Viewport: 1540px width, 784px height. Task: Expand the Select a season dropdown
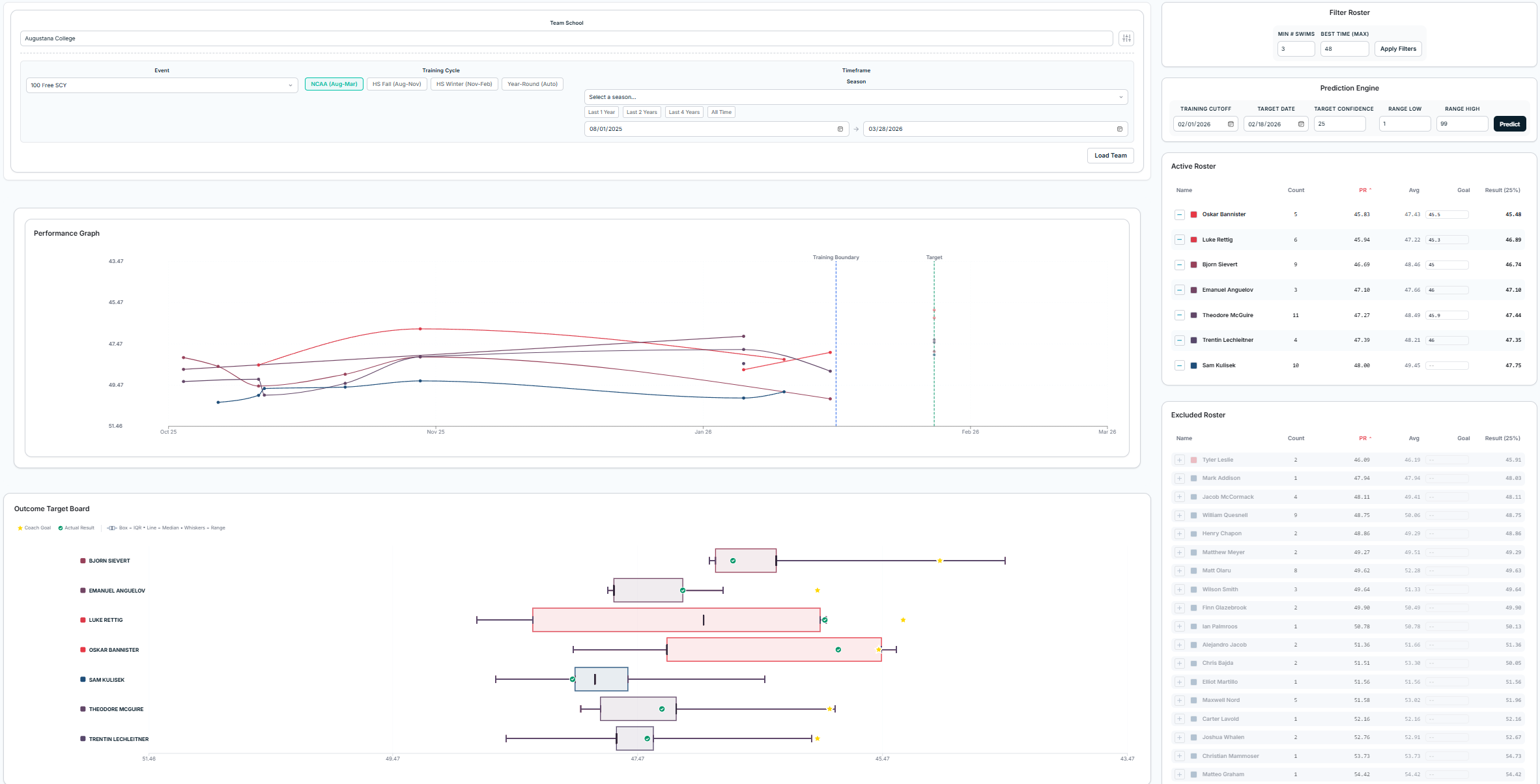coord(855,96)
